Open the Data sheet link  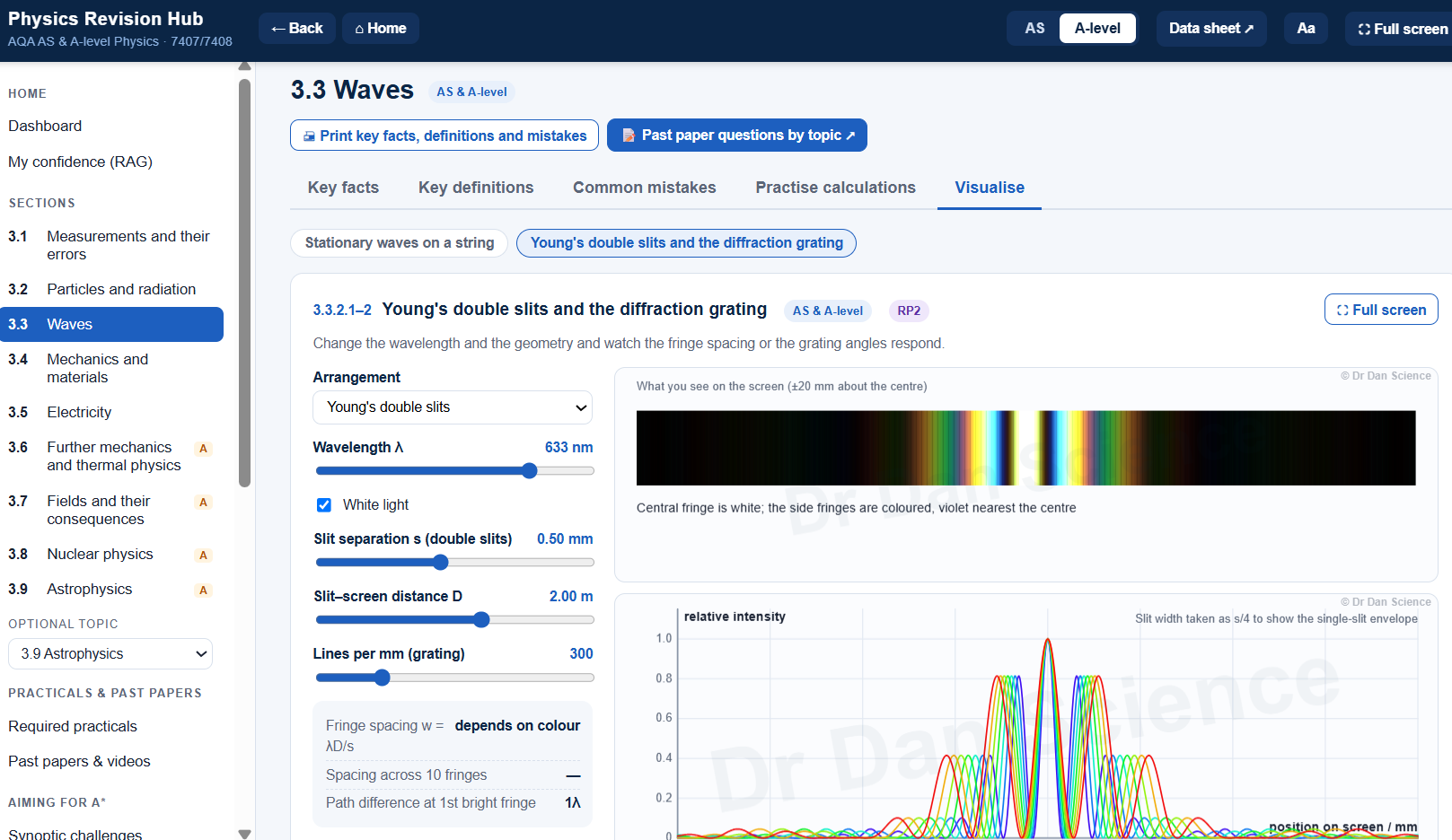[x=1211, y=29]
